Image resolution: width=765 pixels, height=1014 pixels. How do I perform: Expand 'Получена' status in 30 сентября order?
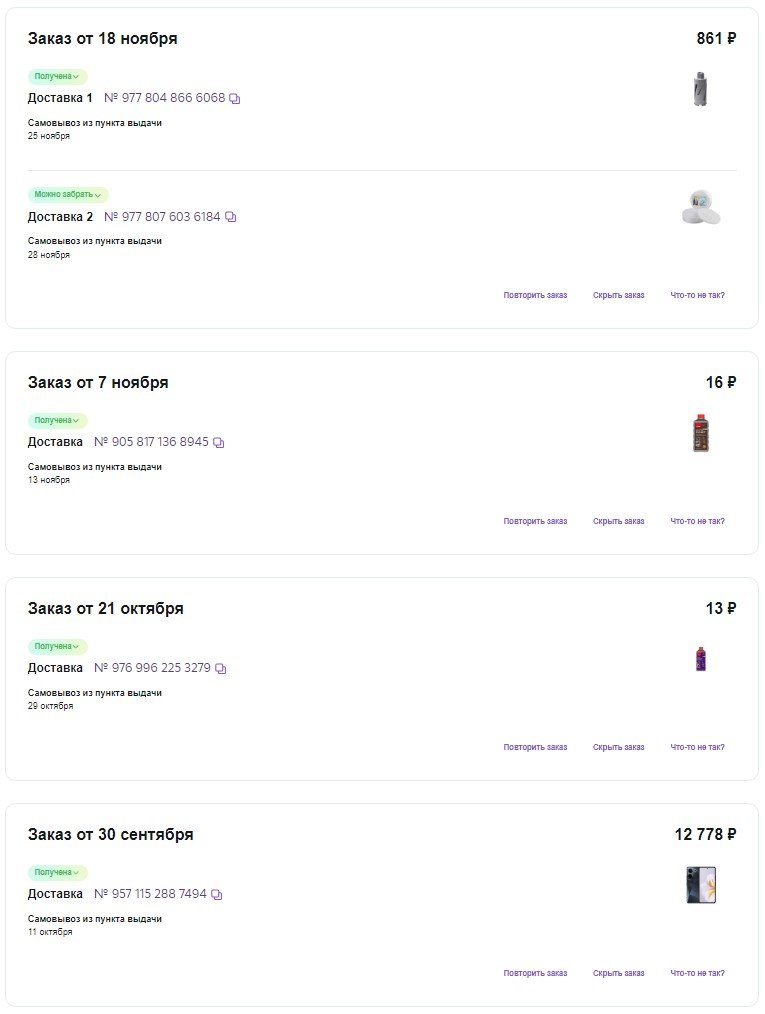coord(57,873)
